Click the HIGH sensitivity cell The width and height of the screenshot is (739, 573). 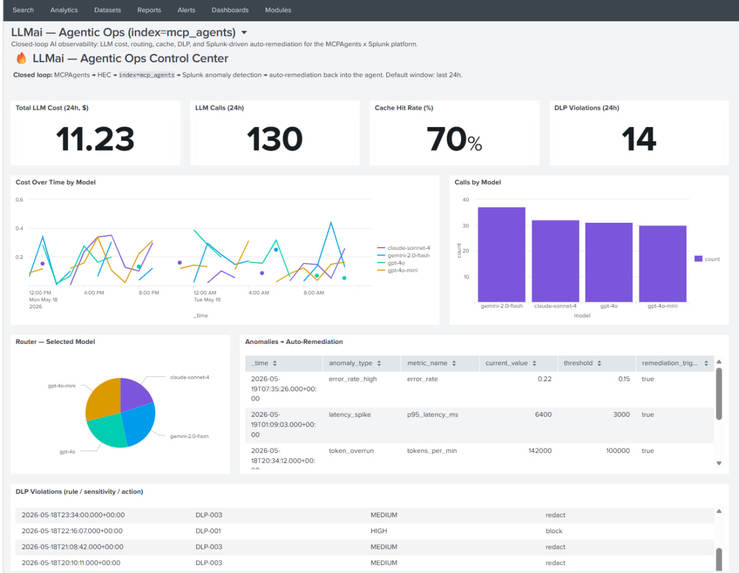[x=378, y=531]
